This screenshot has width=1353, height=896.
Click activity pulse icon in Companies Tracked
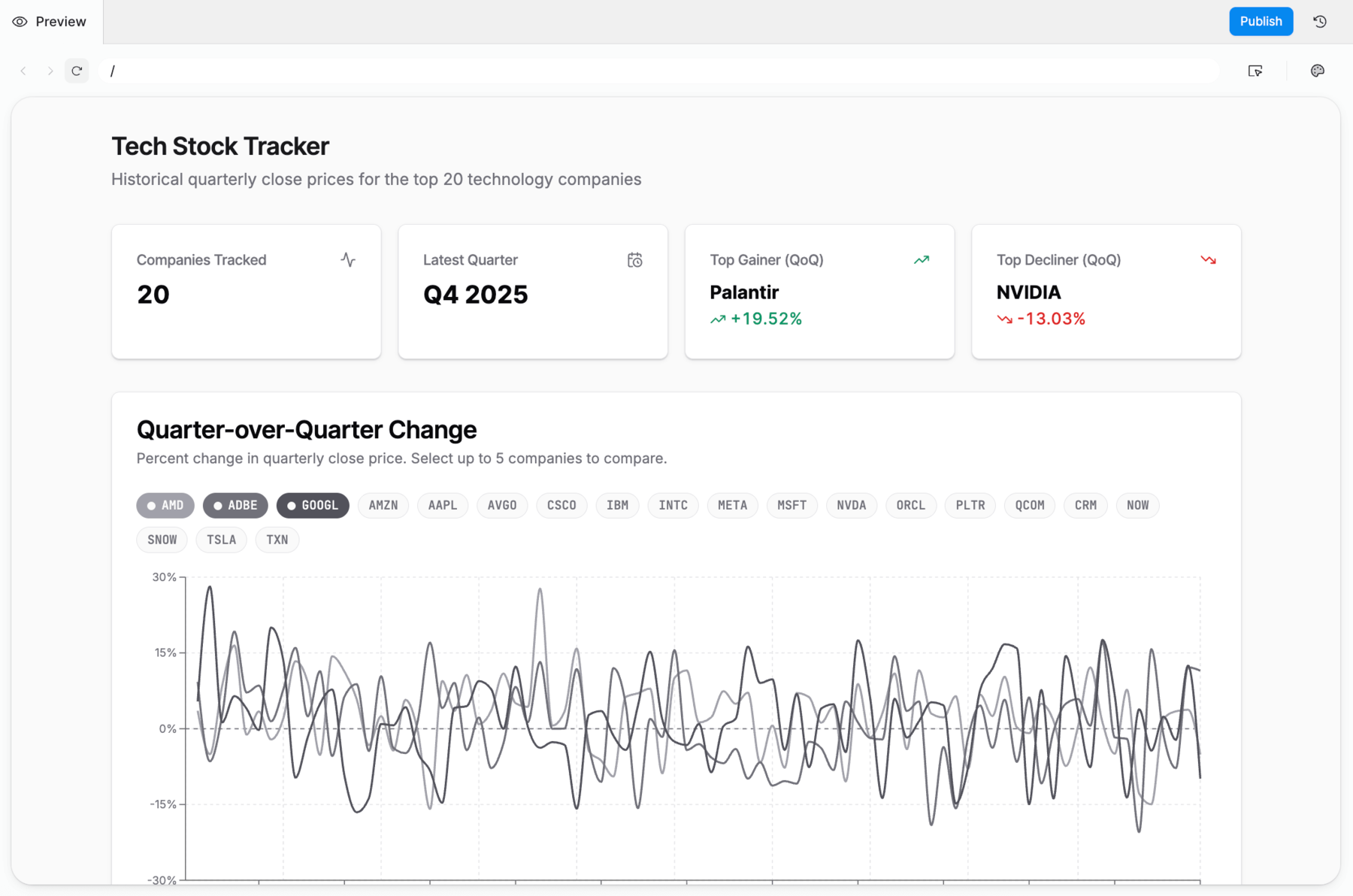click(348, 260)
